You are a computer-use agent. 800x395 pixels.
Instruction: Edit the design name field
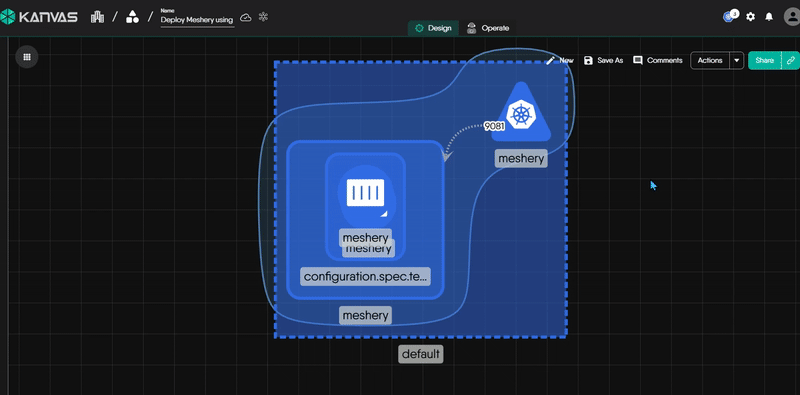(197, 20)
